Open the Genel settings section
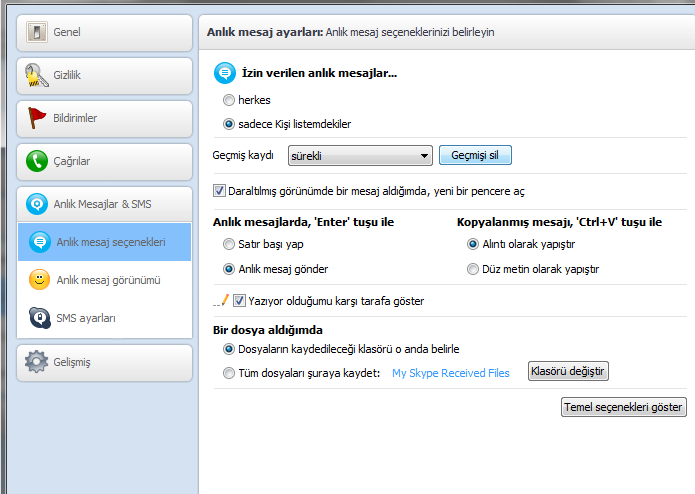The width and height of the screenshot is (695, 494). (105, 33)
